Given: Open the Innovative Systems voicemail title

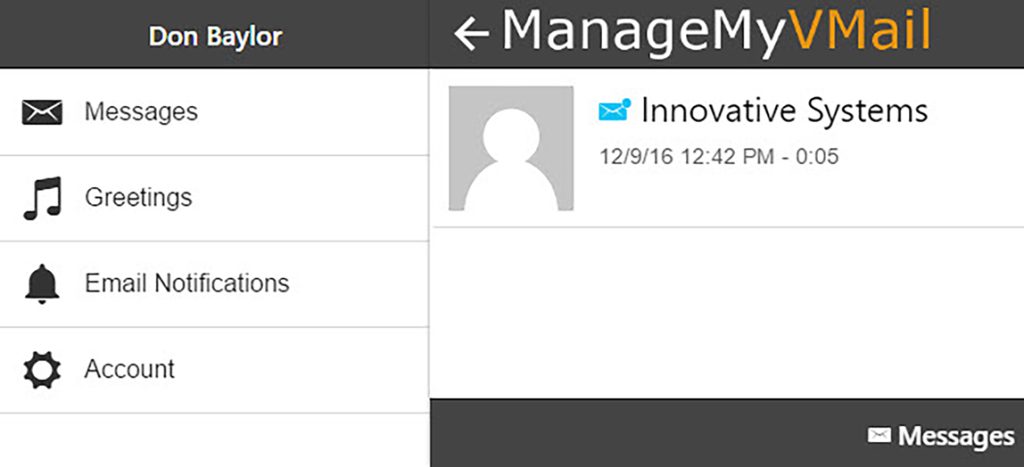Looking at the screenshot, I should pyautogui.click(x=784, y=110).
